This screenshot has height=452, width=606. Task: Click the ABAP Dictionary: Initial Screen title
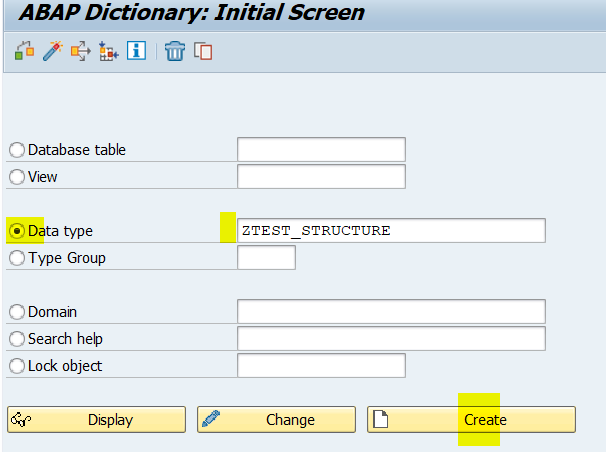[x=192, y=12]
